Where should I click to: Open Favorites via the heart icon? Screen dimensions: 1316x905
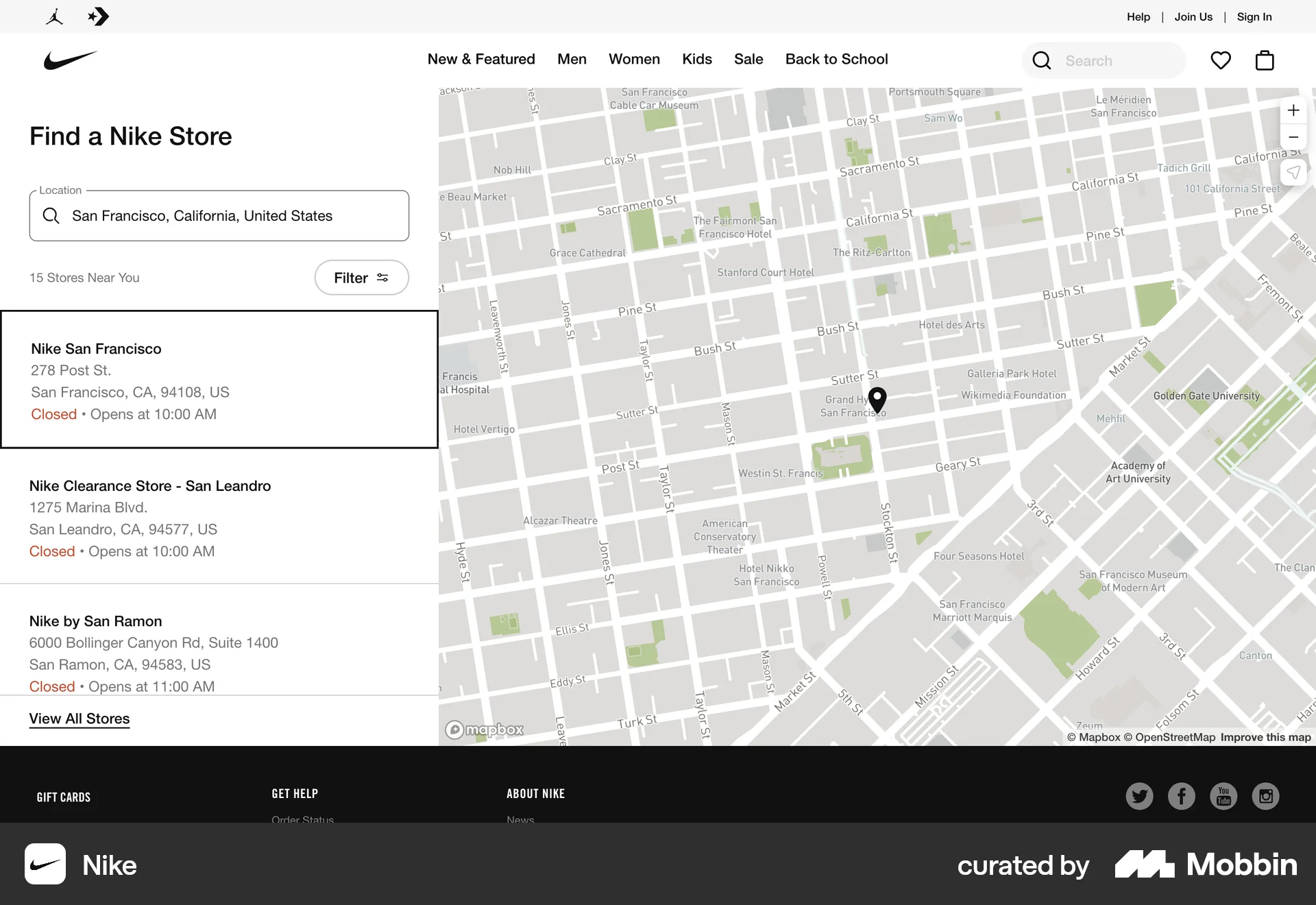1221,60
